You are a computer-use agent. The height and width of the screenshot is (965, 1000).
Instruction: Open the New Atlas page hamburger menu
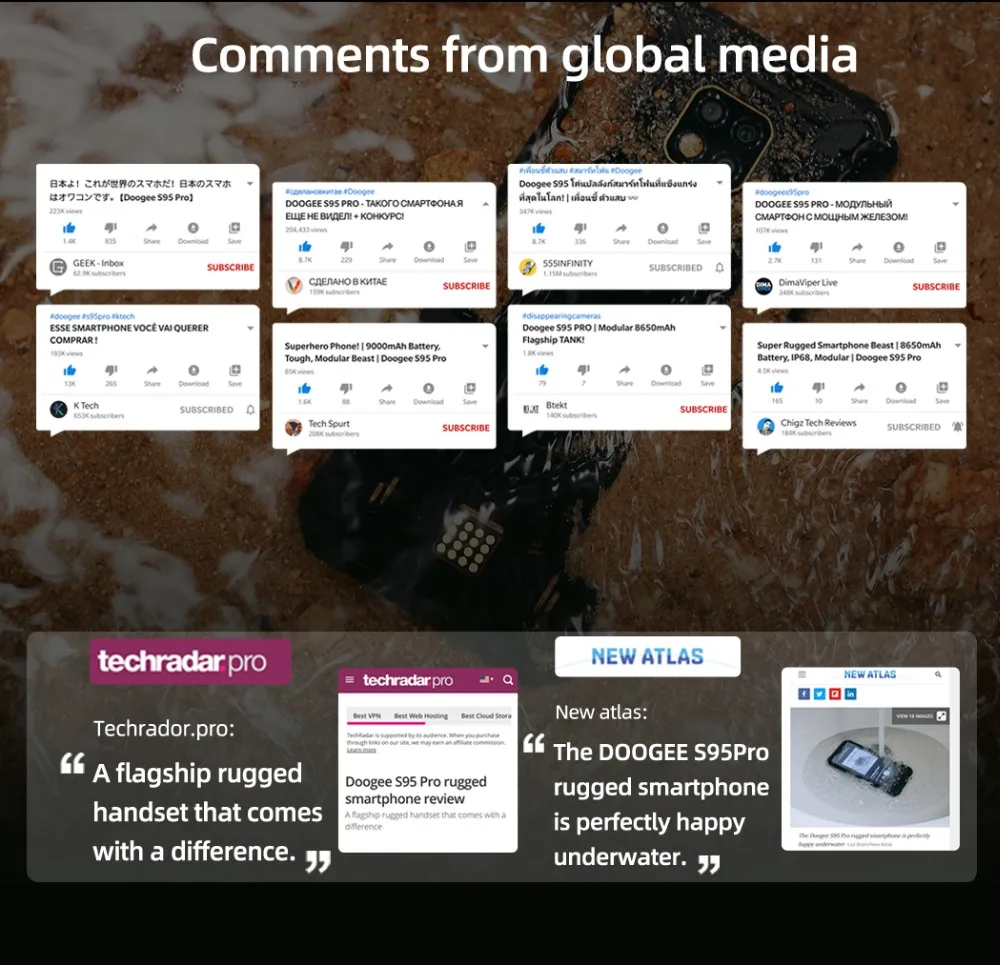click(x=802, y=674)
